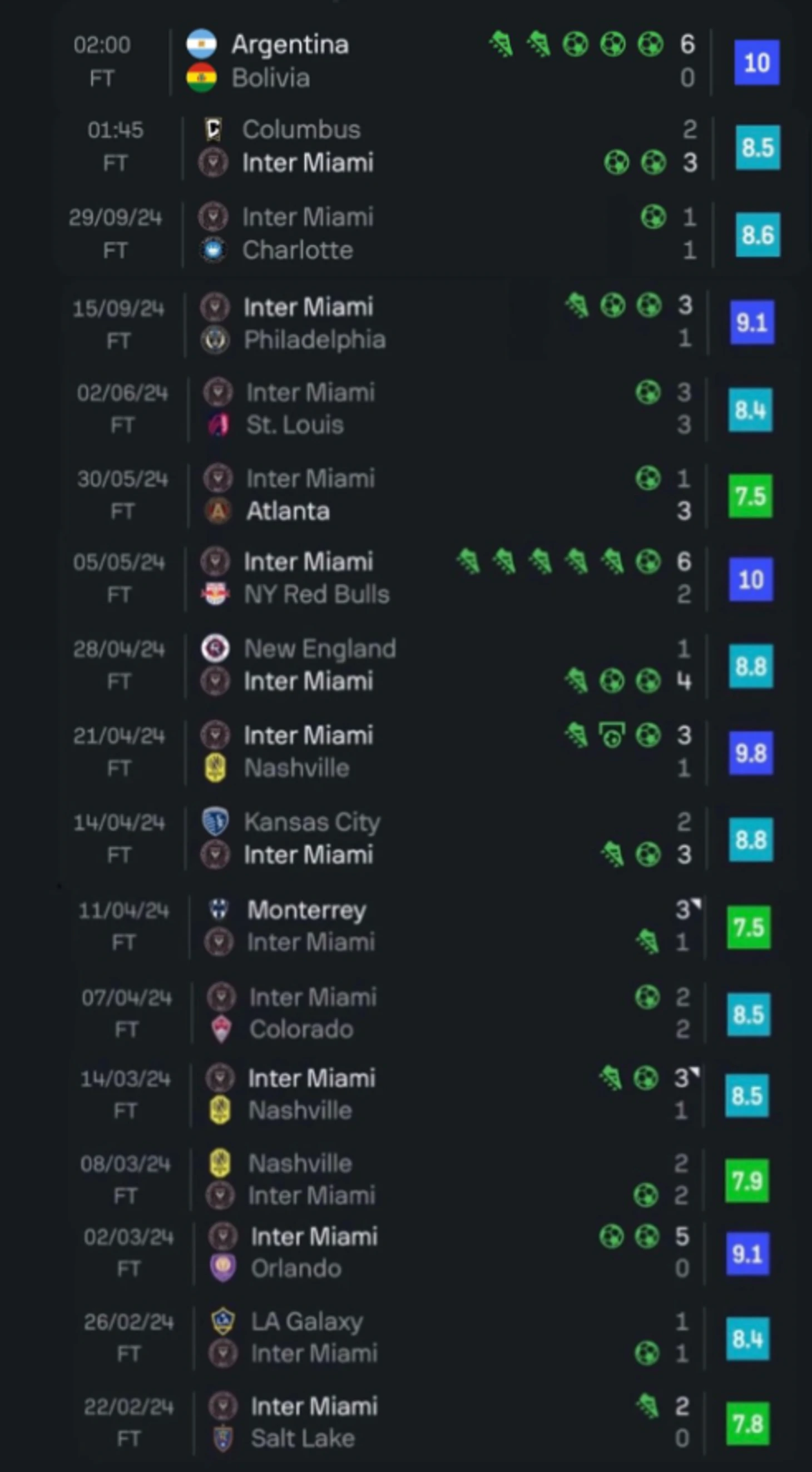The height and width of the screenshot is (1472, 812).
Task: Click the Orlando club crest
Action: (x=222, y=1268)
